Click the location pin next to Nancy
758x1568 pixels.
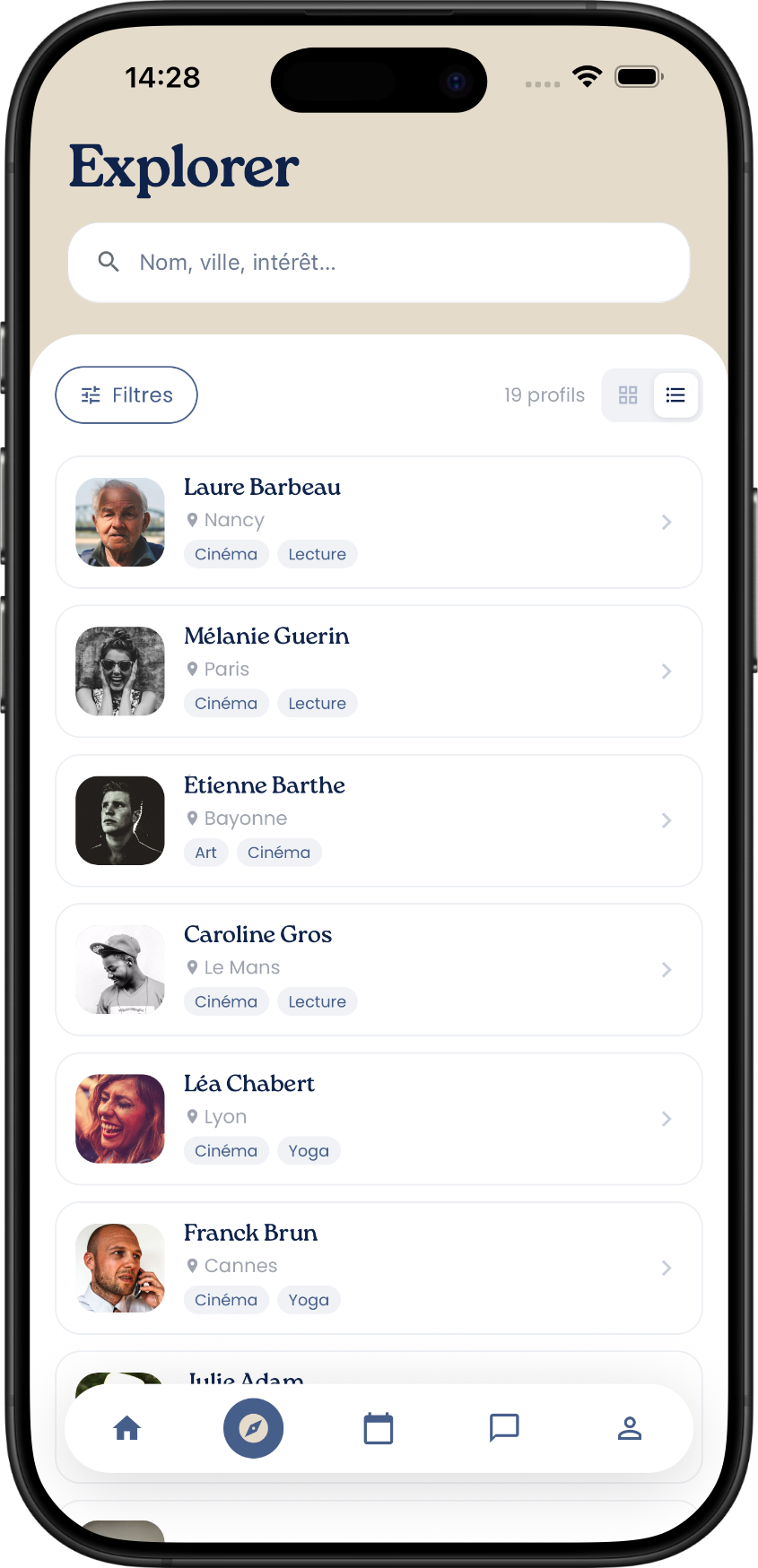192,519
